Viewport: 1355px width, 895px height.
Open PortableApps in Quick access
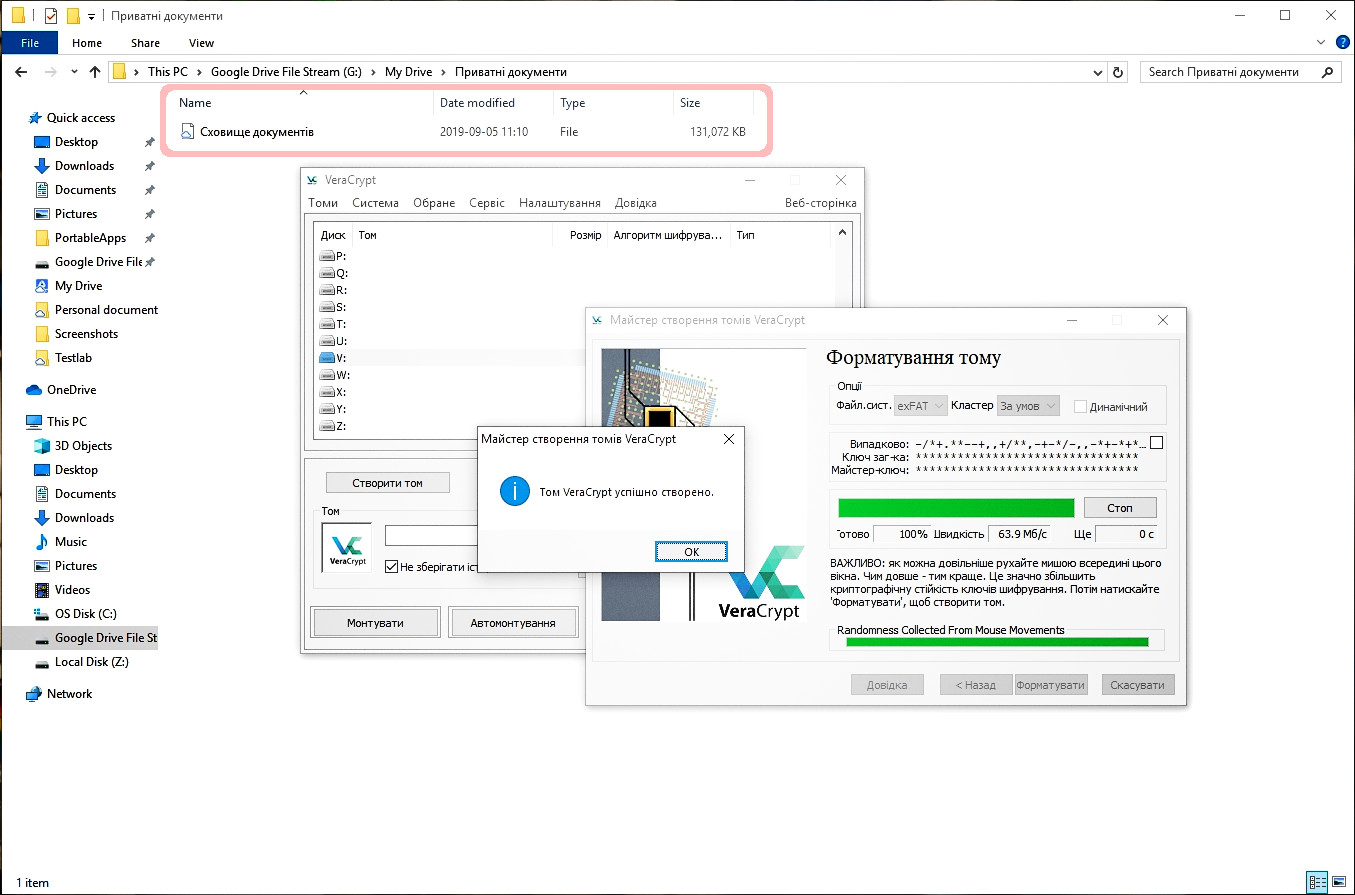(x=90, y=238)
